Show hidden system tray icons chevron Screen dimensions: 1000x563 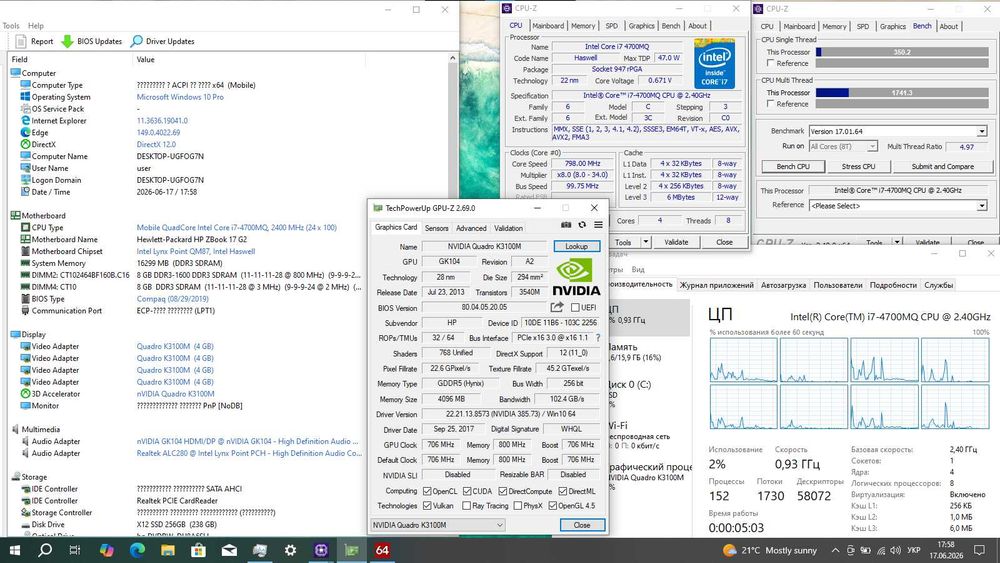click(835, 550)
